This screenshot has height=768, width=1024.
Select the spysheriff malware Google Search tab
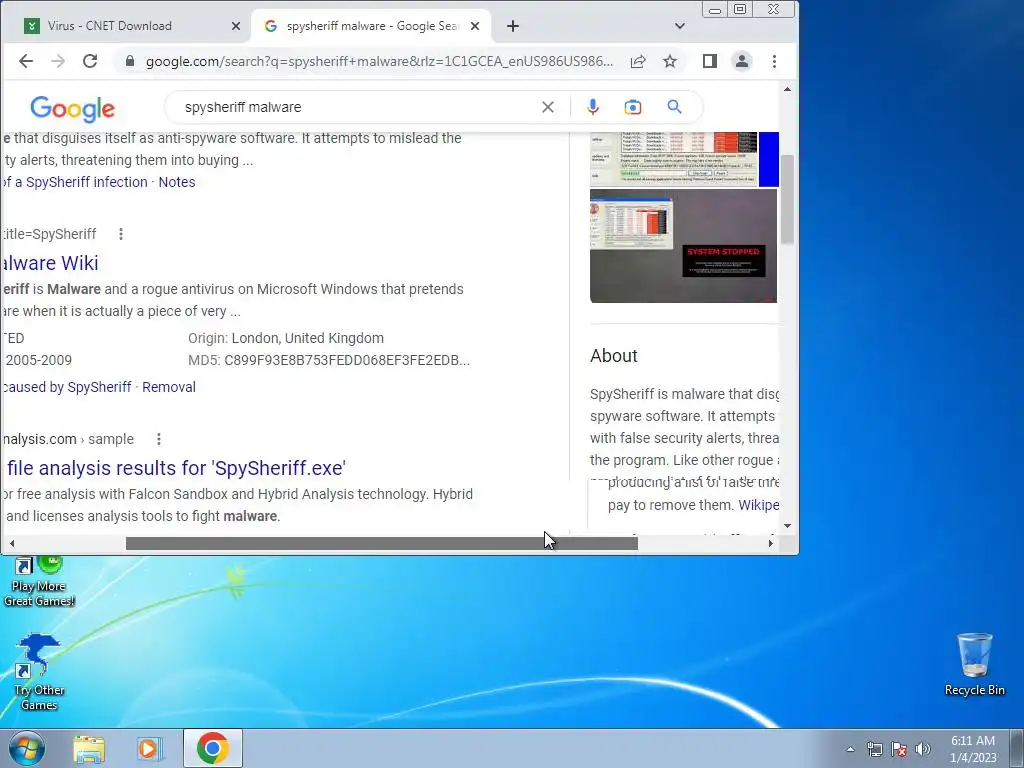[371, 26]
